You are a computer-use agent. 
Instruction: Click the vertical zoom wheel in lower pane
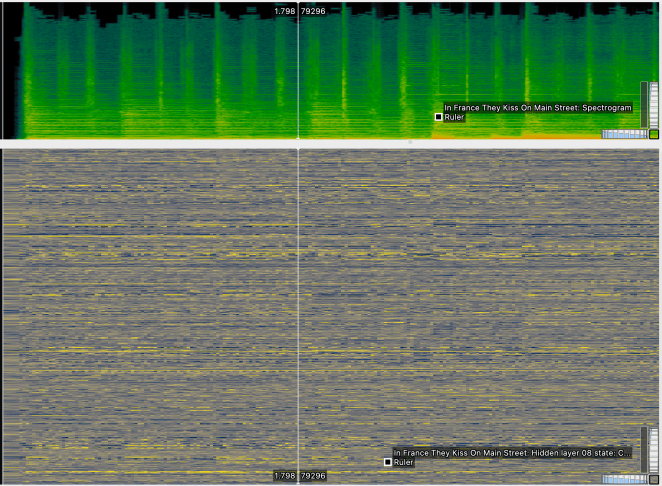pos(654,449)
